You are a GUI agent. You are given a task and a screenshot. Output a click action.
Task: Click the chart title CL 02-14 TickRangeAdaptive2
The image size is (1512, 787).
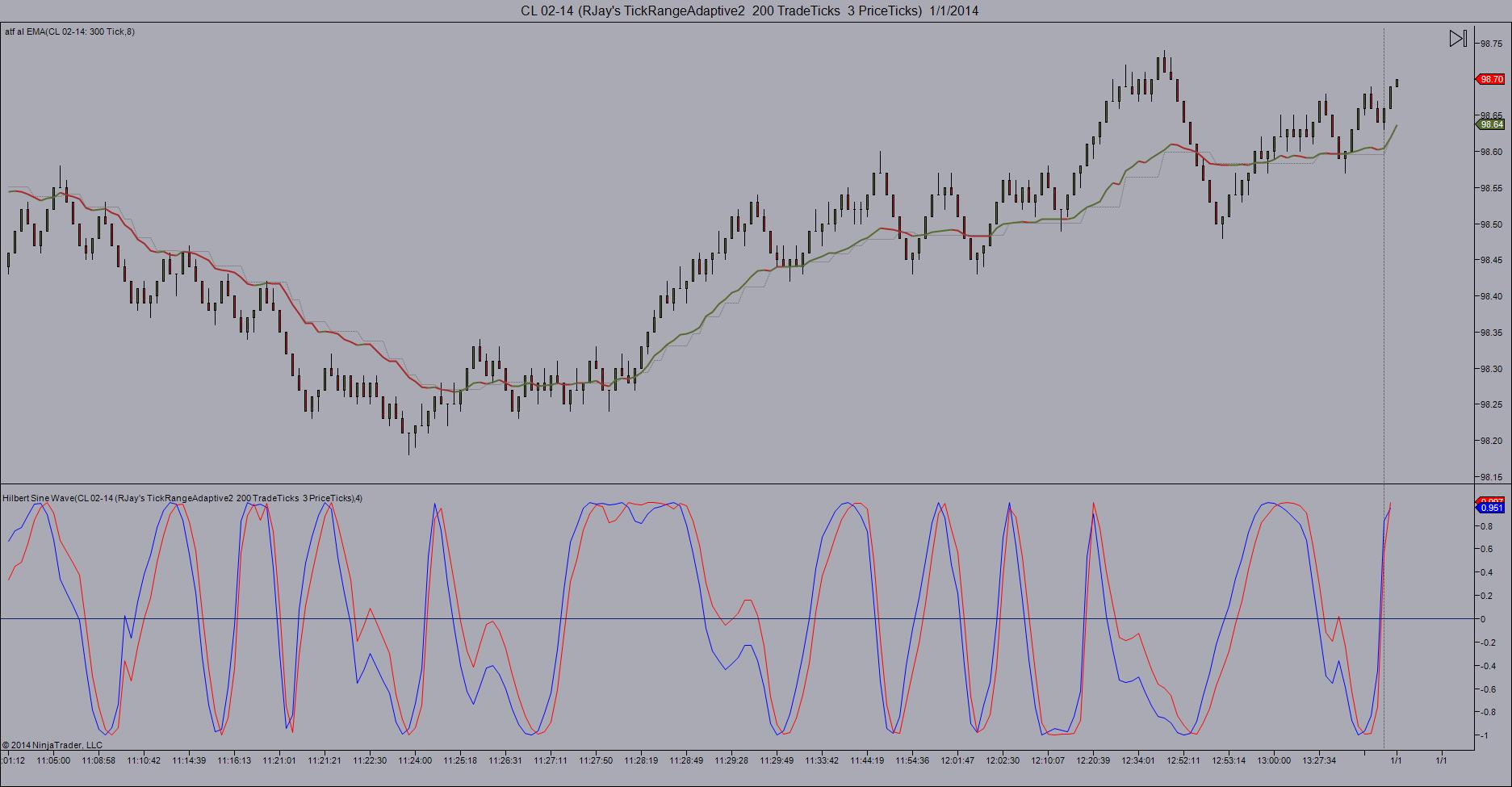click(x=750, y=10)
